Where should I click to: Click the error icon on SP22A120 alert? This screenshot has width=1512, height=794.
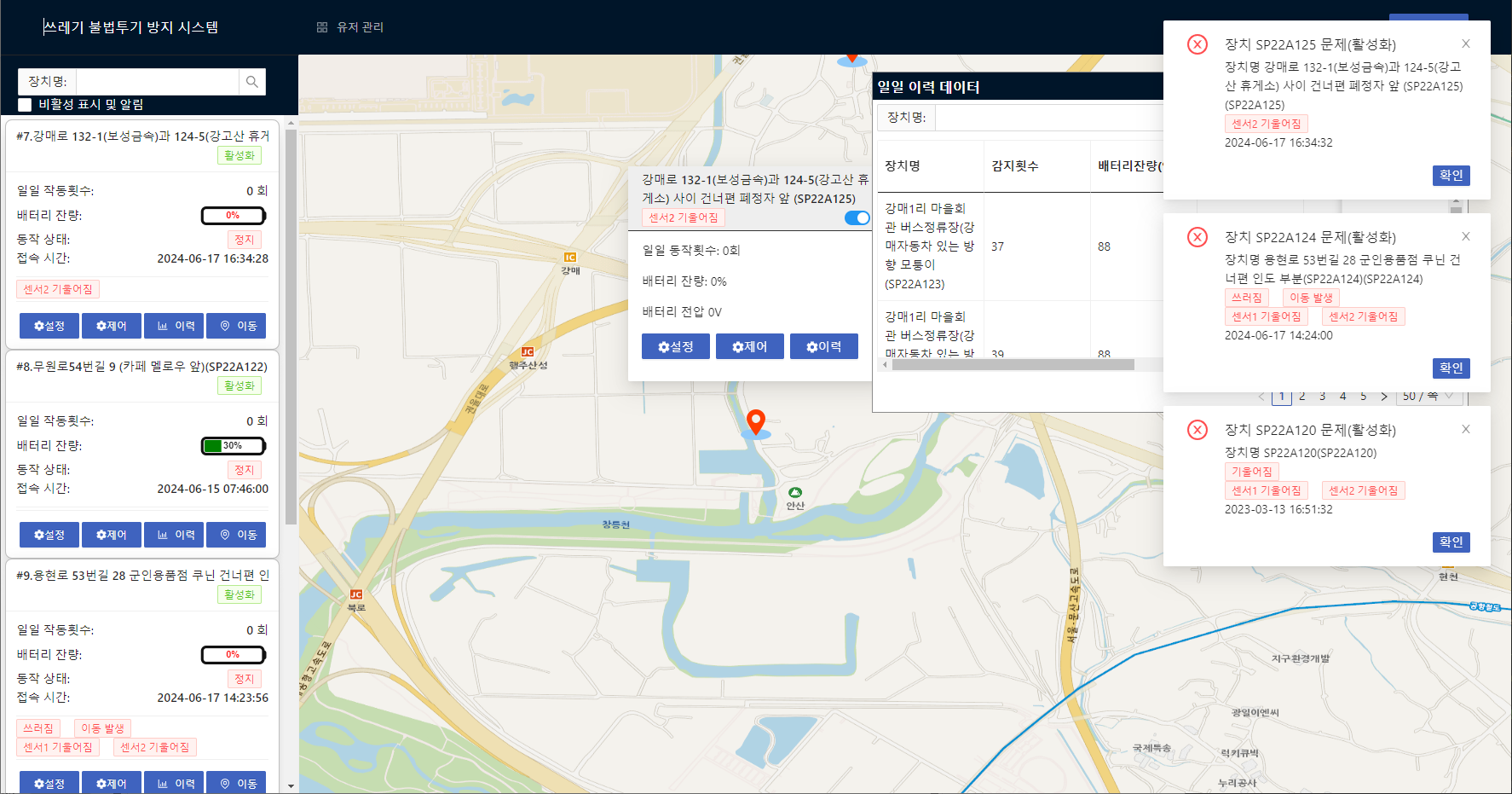1197,430
